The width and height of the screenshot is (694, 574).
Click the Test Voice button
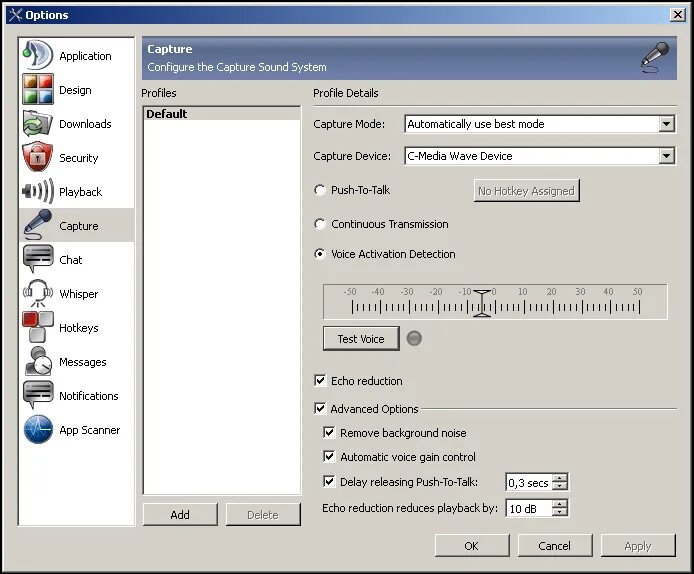click(x=361, y=339)
